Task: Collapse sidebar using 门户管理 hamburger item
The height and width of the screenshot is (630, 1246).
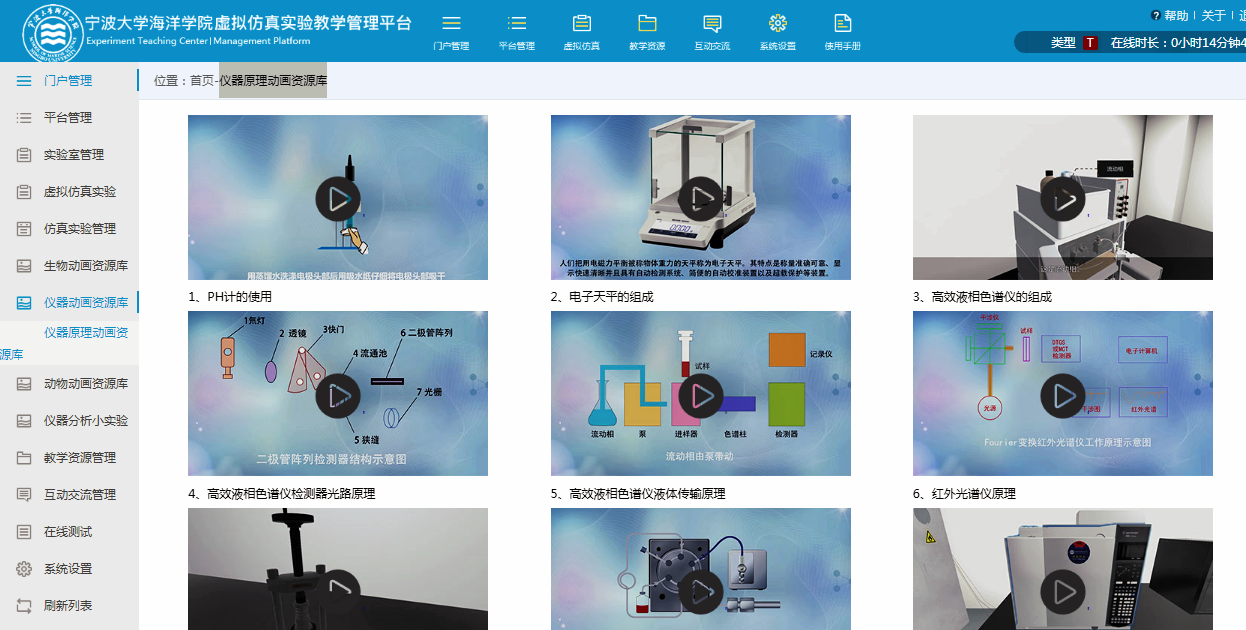Action: [x=24, y=81]
